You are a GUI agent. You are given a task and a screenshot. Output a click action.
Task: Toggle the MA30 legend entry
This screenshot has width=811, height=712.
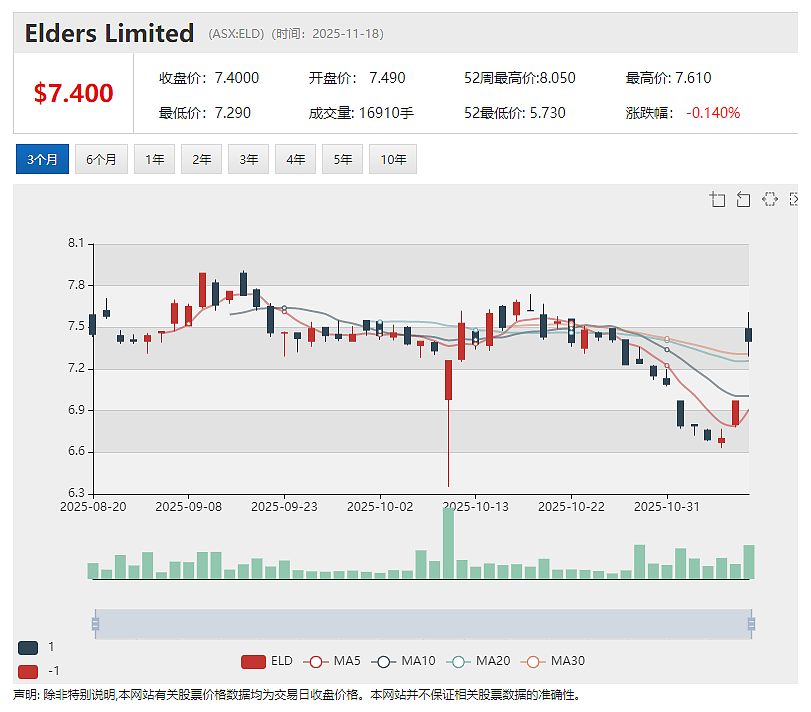[553, 661]
